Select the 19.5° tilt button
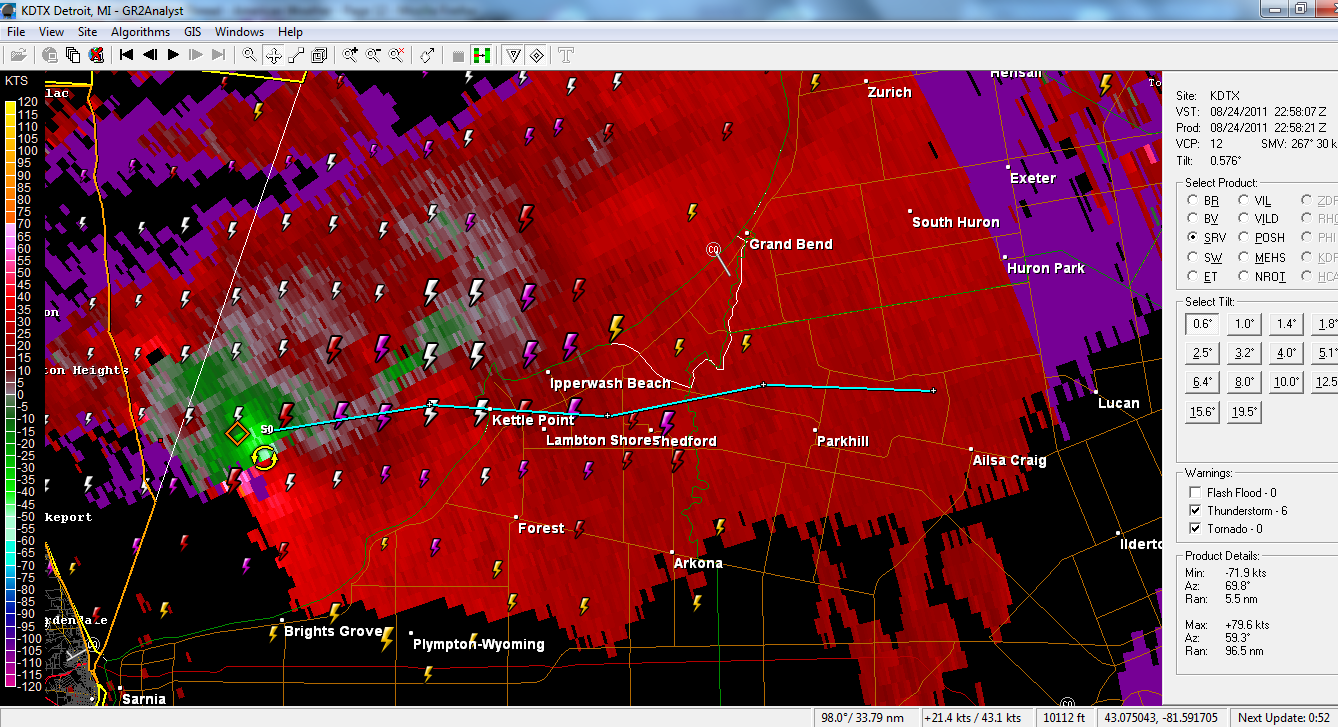Viewport: 1338px width, 727px height. point(1245,411)
